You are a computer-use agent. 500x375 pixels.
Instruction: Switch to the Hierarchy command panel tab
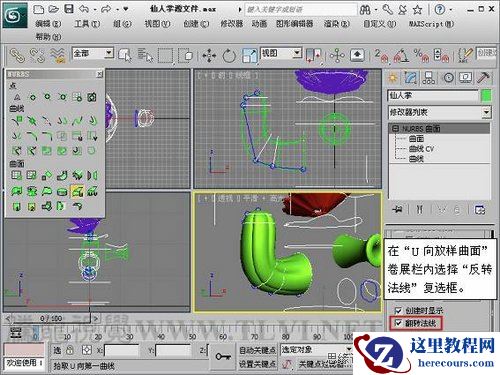click(x=429, y=78)
